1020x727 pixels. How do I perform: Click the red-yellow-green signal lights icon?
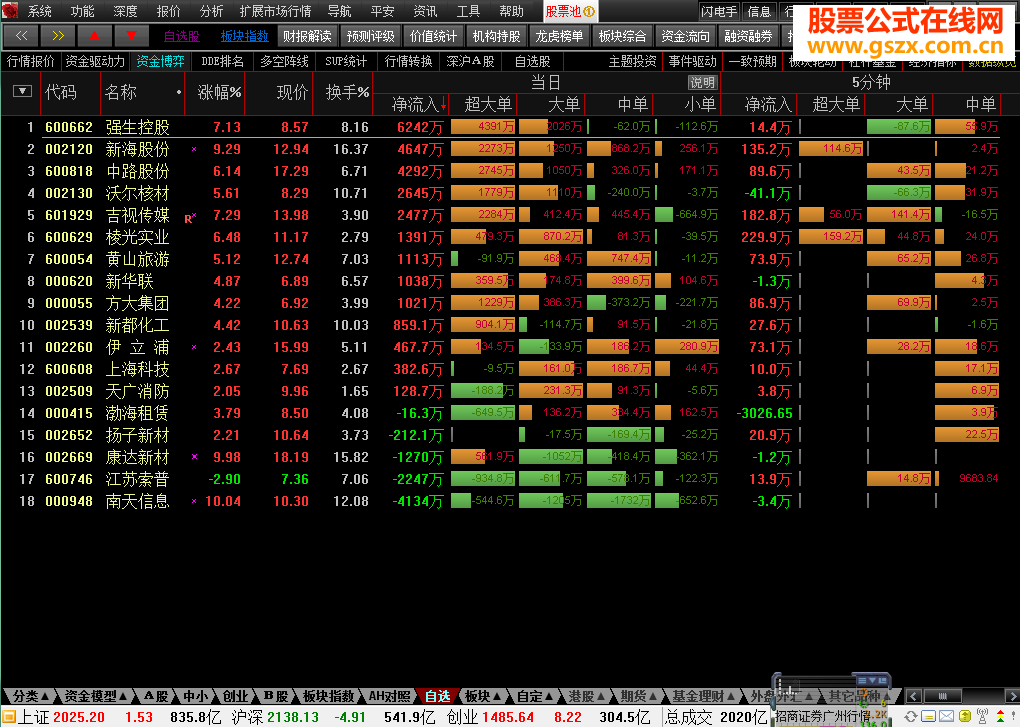[1000, 717]
